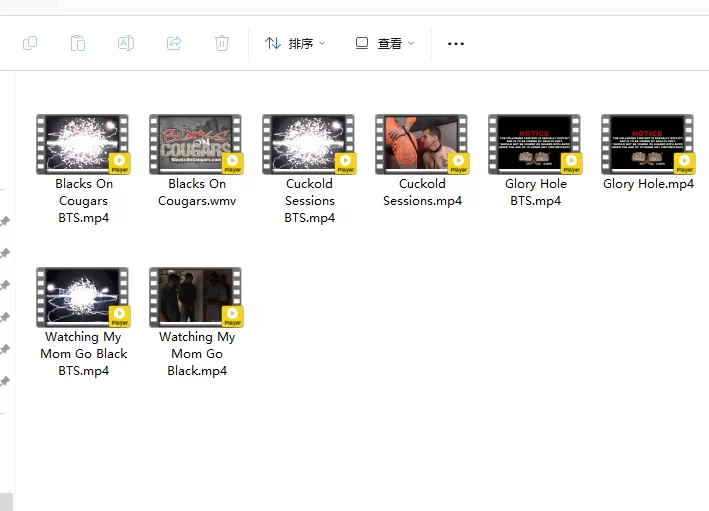The width and height of the screenshot is (709, 511).
Task: Click the Paste clipboard icon
Action: [x=78, y=43]
